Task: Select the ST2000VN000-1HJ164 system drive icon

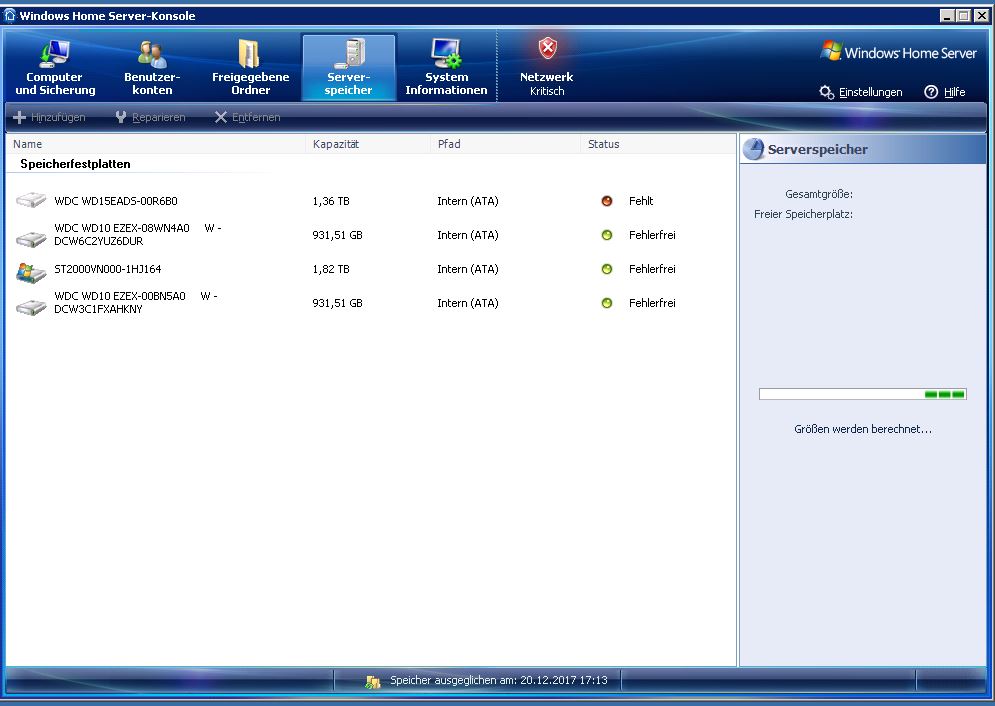Action: (31, 271)
